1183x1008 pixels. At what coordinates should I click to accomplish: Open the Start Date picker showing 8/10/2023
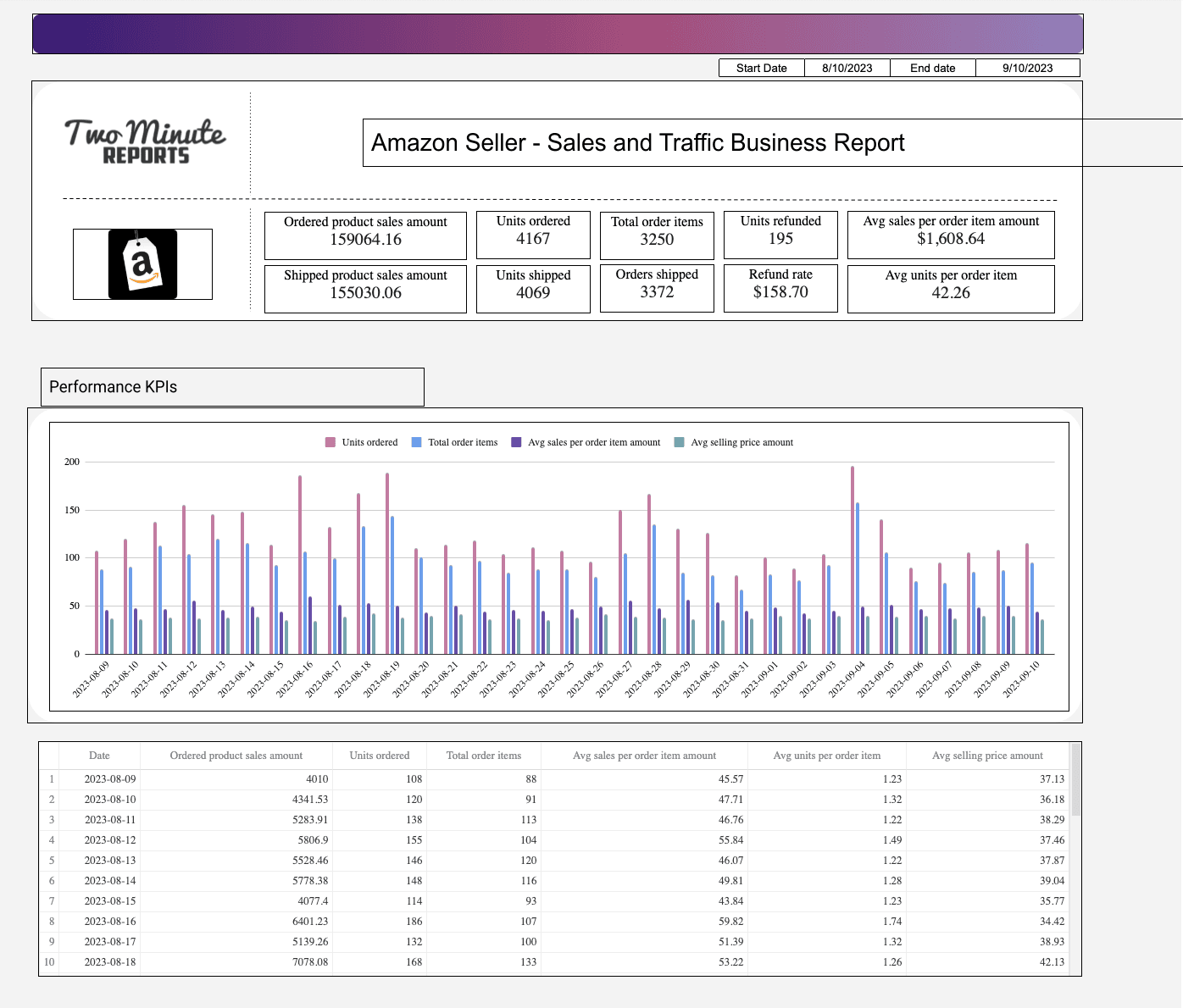pyautogui.click(x=847, y=68)
